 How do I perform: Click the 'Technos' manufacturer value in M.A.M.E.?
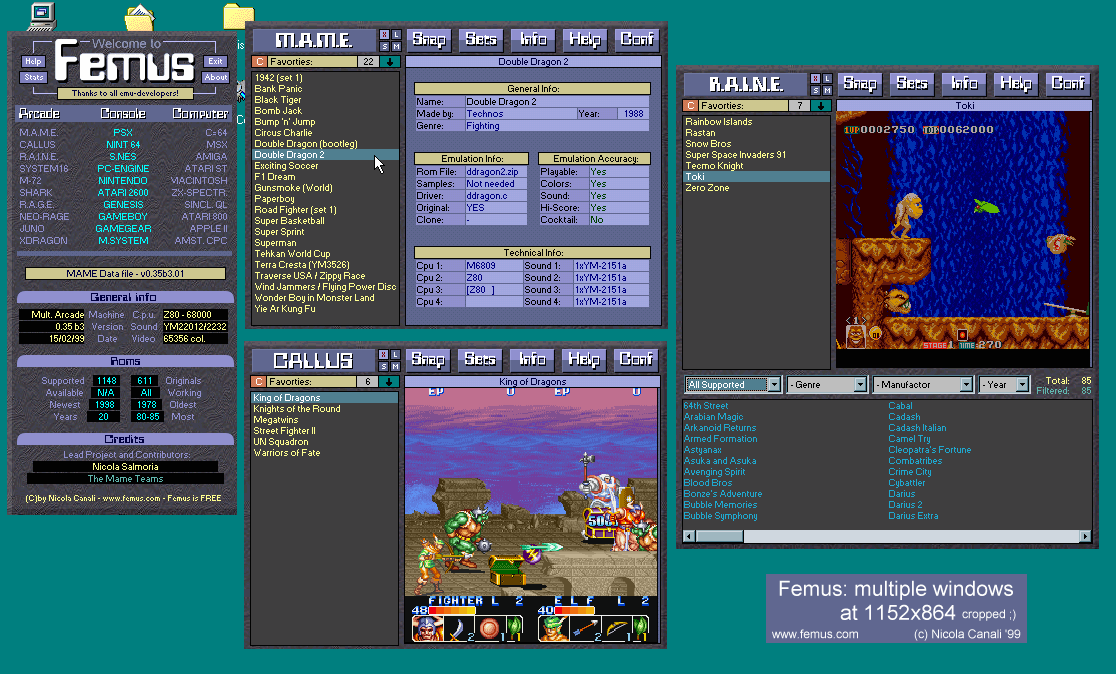coord(485,114)
